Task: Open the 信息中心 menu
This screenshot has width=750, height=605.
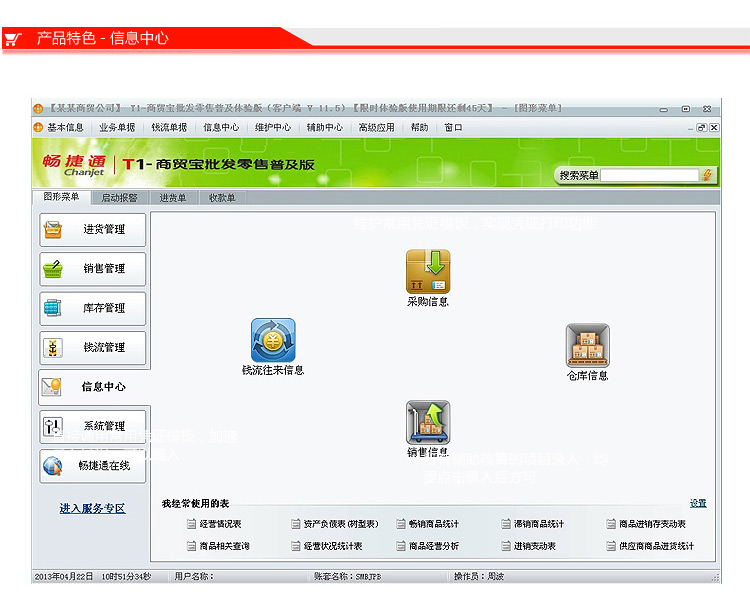Action: pos(221,127)
